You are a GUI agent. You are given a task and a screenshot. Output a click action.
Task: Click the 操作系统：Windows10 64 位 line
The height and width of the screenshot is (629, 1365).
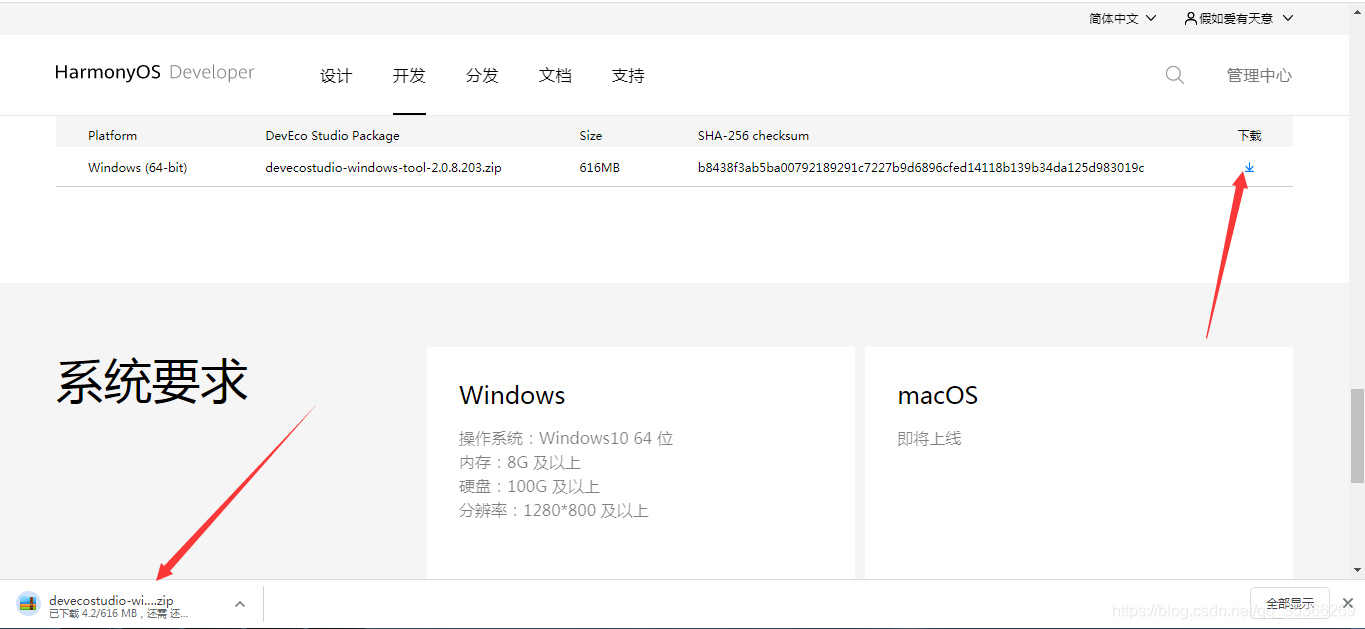tap(566, 438)
